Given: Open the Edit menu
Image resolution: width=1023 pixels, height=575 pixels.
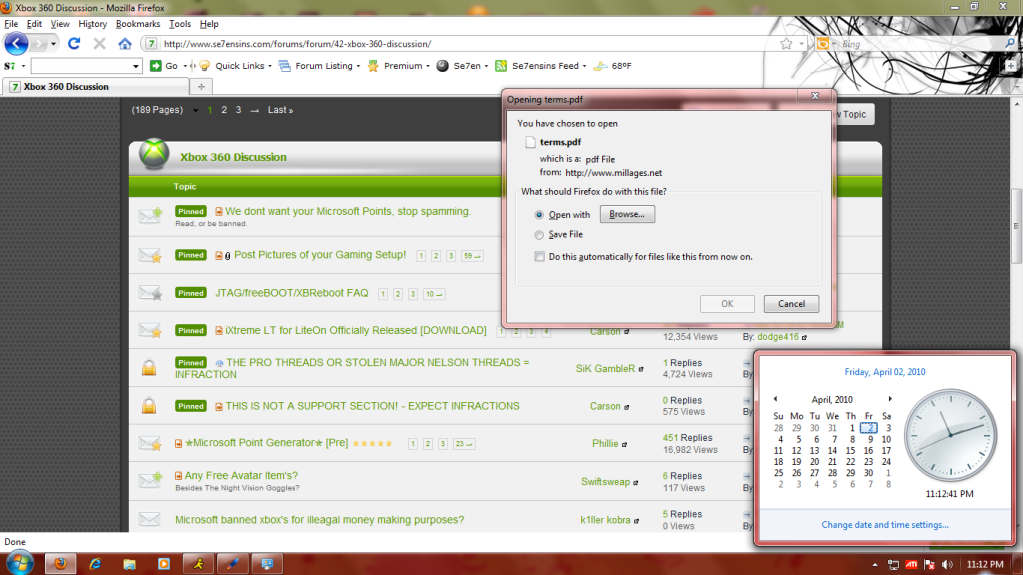Looking at the screenshot, I should (34, 23).
